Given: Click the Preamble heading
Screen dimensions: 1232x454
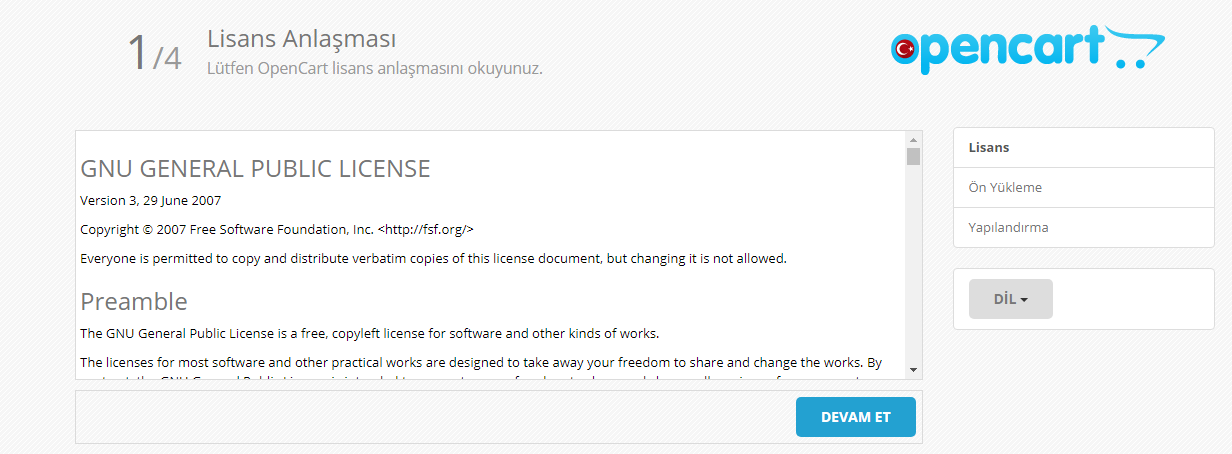Looking at the screenshot, I should pos(134,301).
